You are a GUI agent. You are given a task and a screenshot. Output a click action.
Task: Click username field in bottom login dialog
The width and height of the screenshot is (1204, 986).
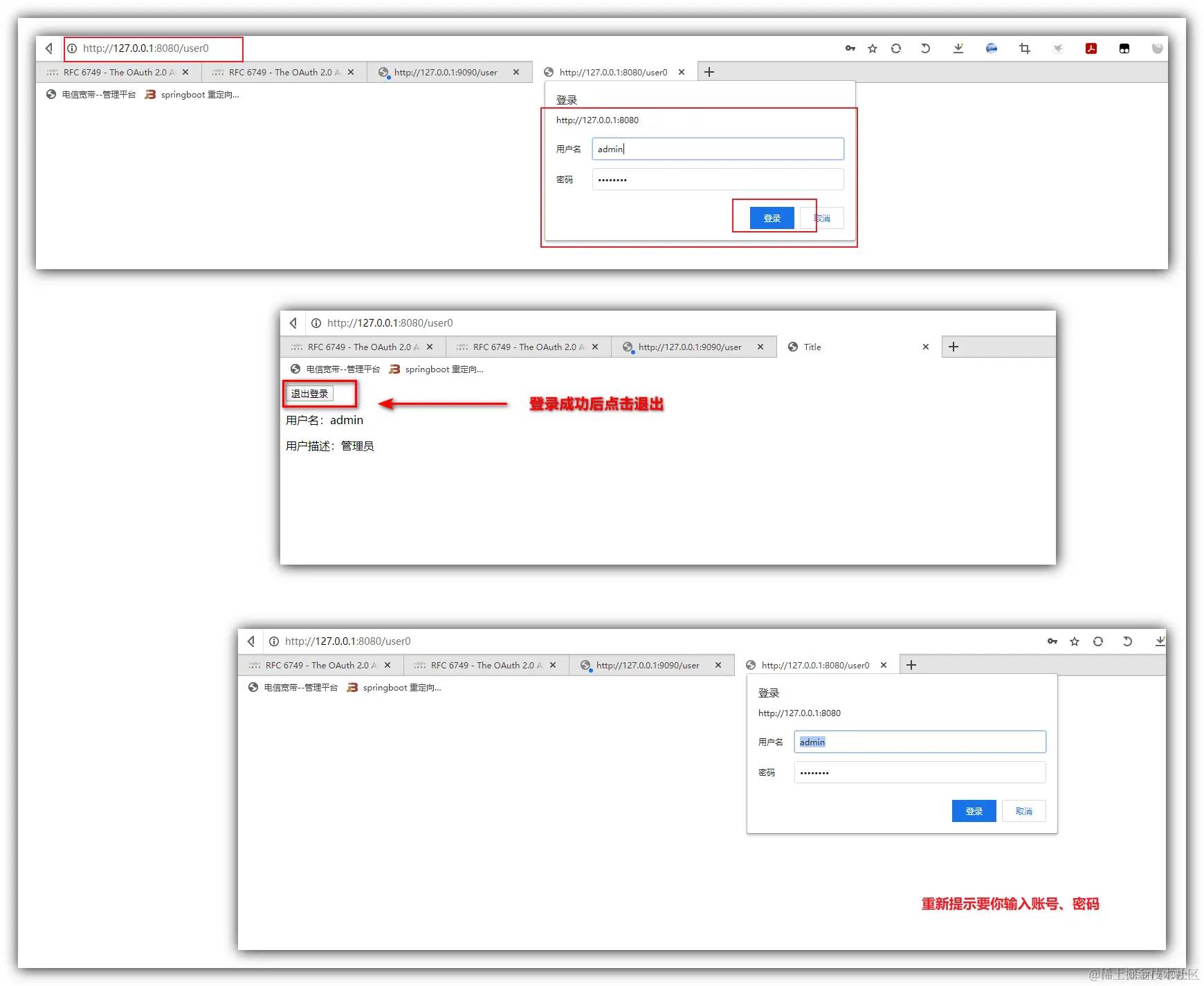(x=920, y=742)
